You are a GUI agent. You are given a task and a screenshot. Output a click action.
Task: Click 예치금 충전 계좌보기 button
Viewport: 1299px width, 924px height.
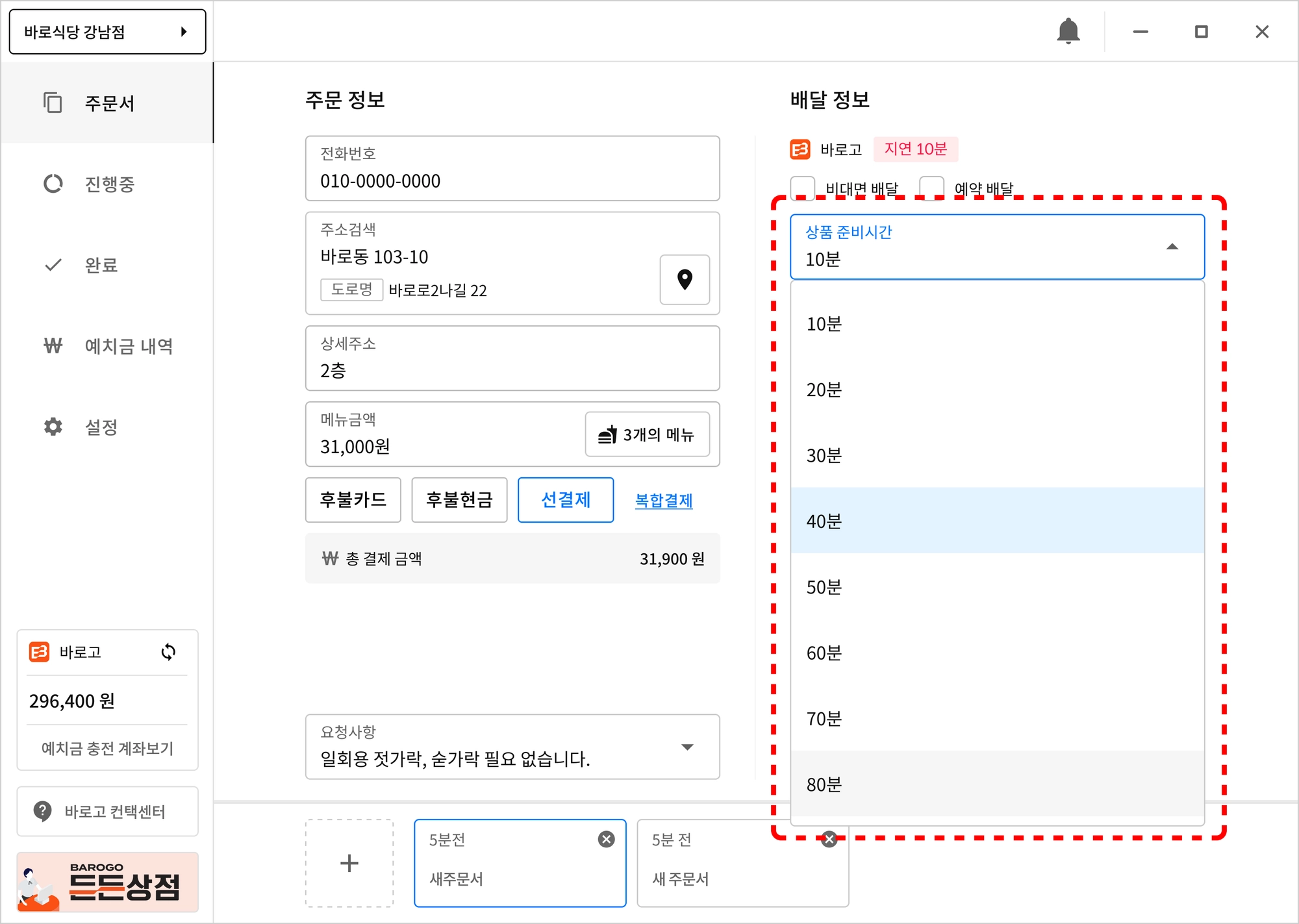click(x=107, y=748)
